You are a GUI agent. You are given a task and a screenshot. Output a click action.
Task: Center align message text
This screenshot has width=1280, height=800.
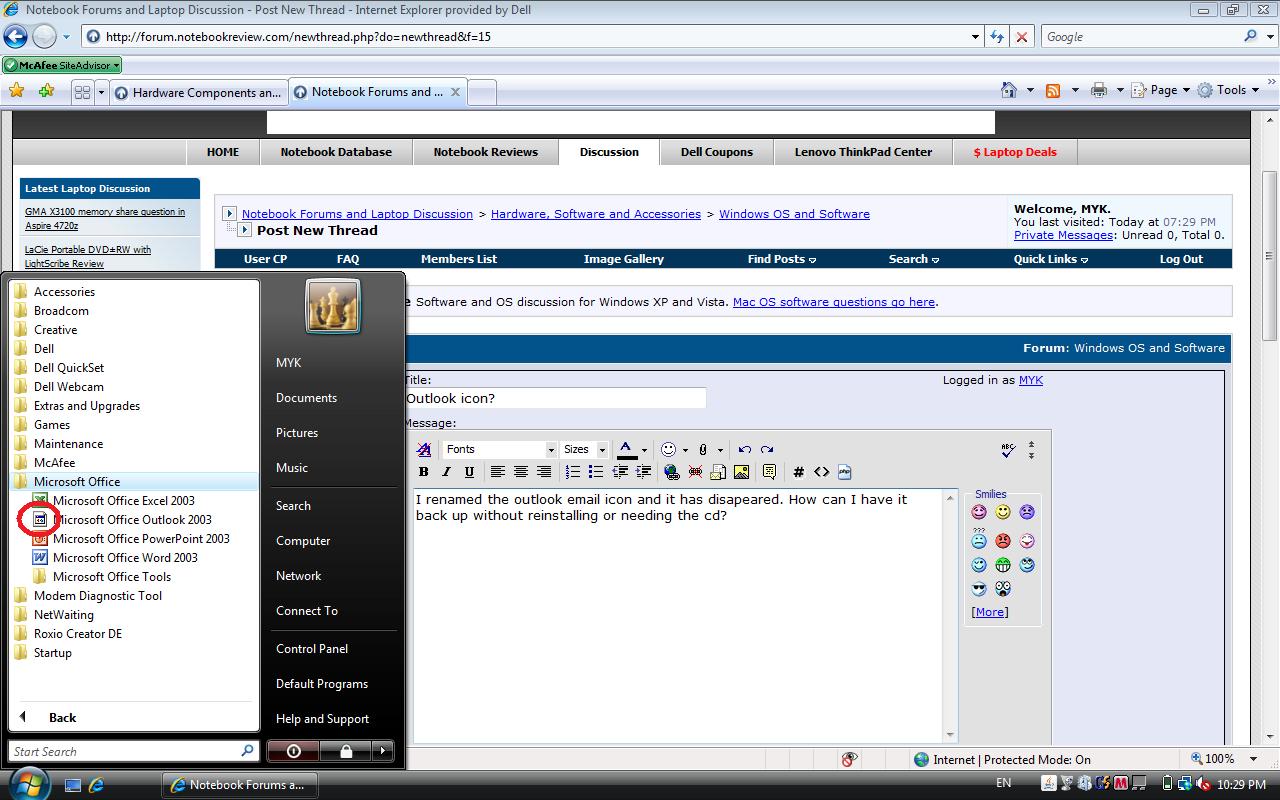pos(521,472)
